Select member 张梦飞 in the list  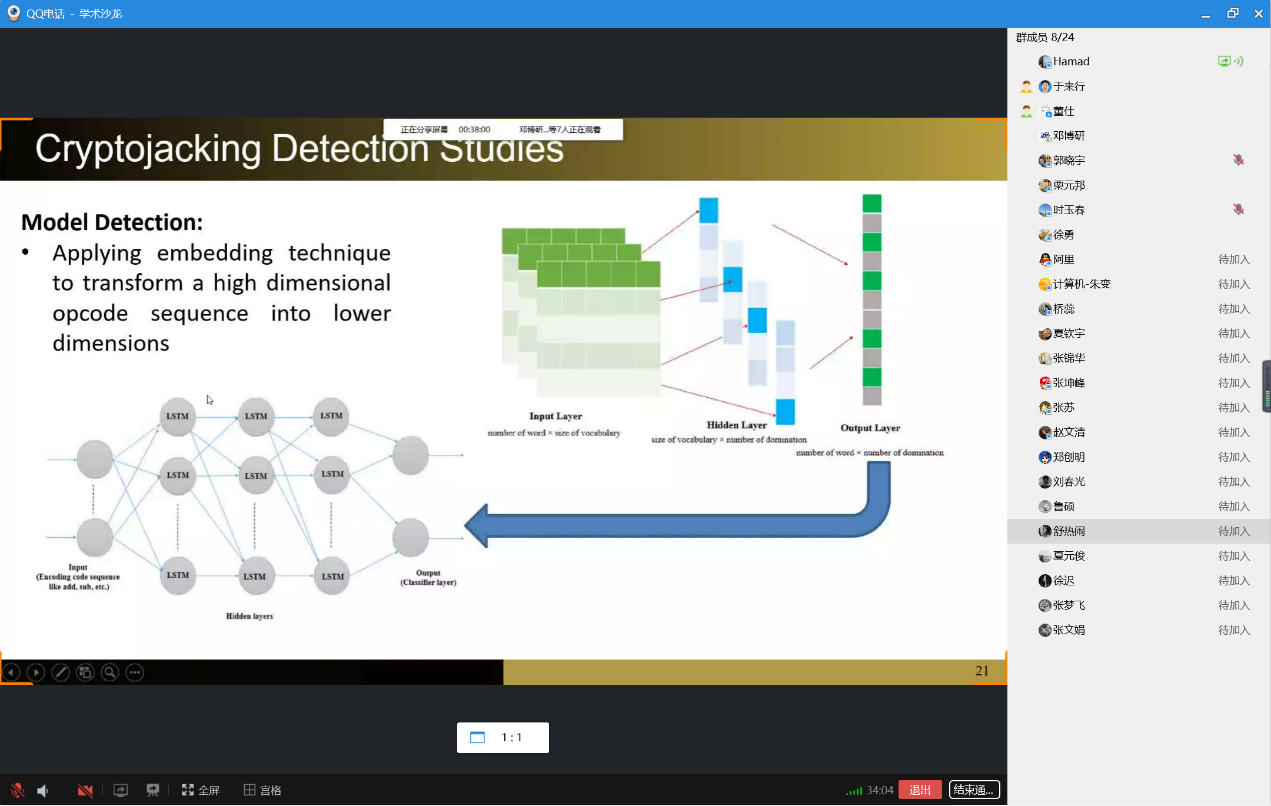[1139, 605]
